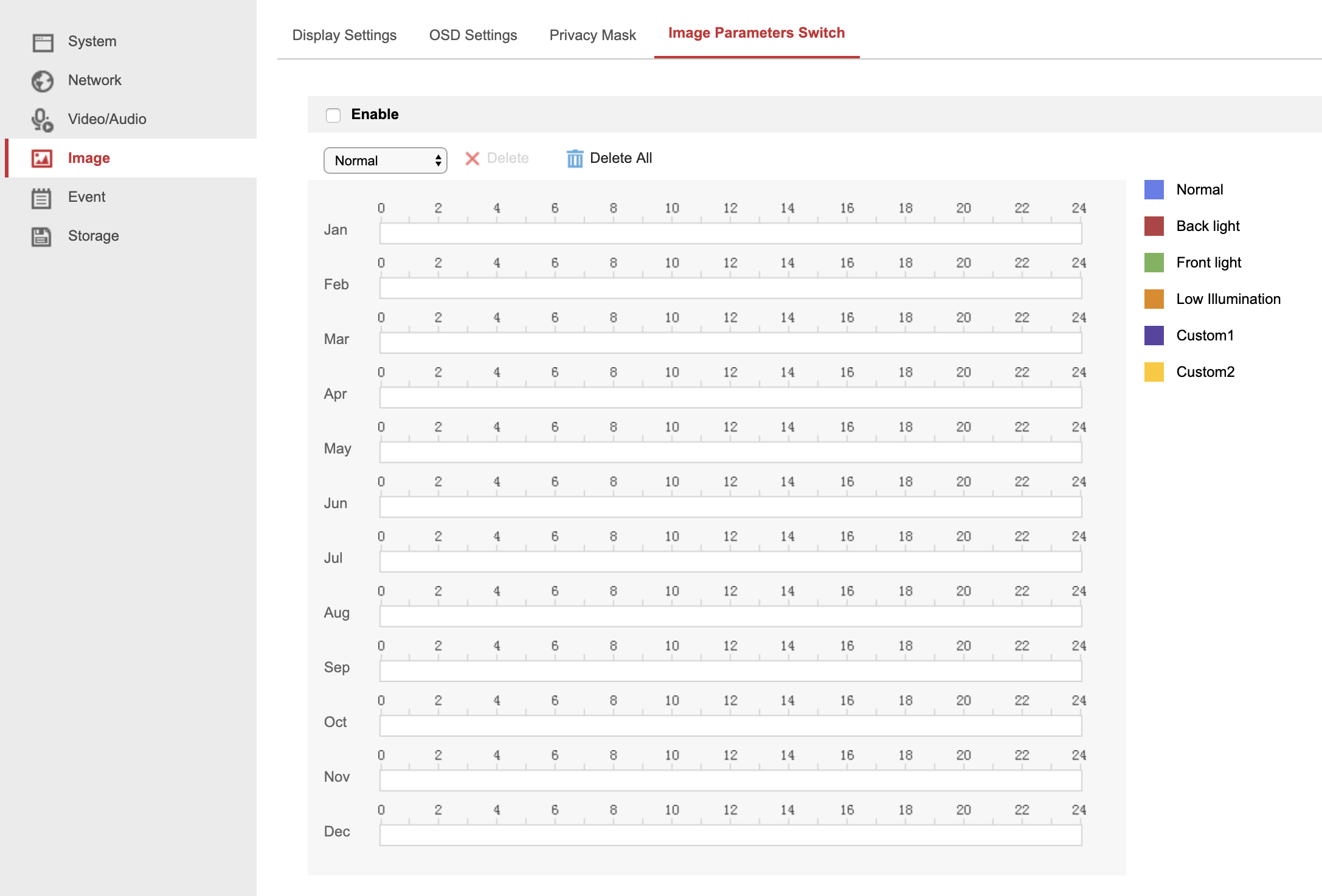Open the OSD Settings tab
The width and height of the screenshot is (1322, 896).
472,35
